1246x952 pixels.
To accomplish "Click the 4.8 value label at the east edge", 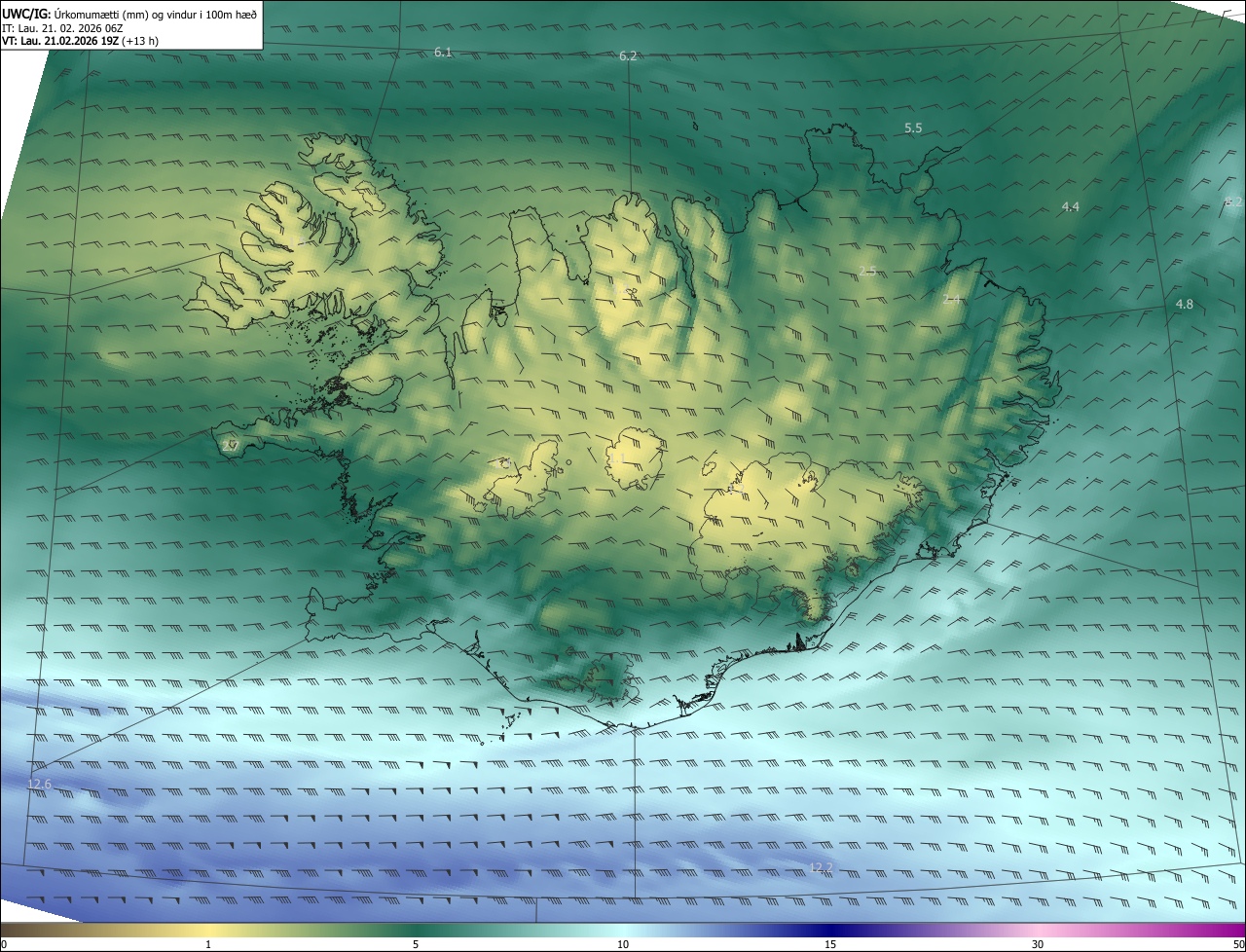I will point(1184,305).
